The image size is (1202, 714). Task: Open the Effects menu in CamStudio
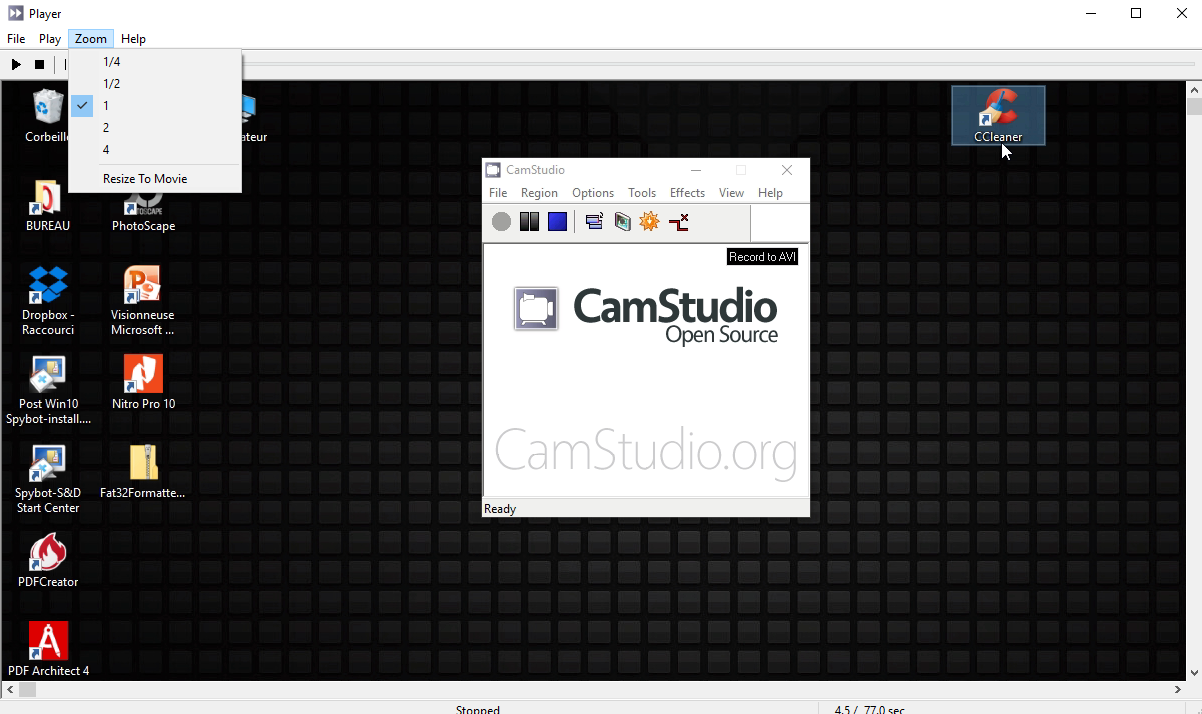(687, 192)
